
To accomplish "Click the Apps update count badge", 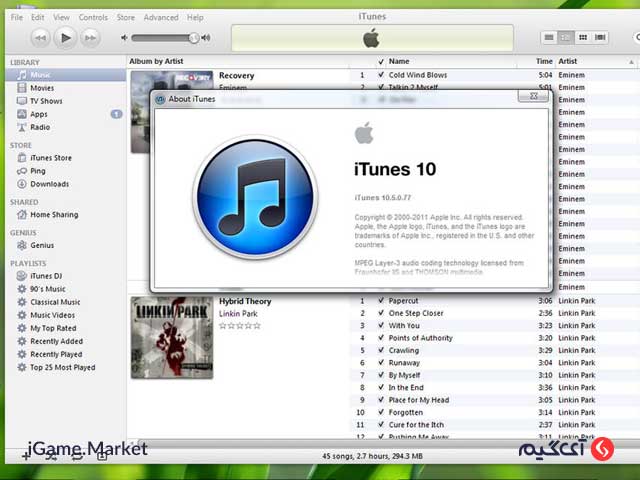I will click(116, 114).
